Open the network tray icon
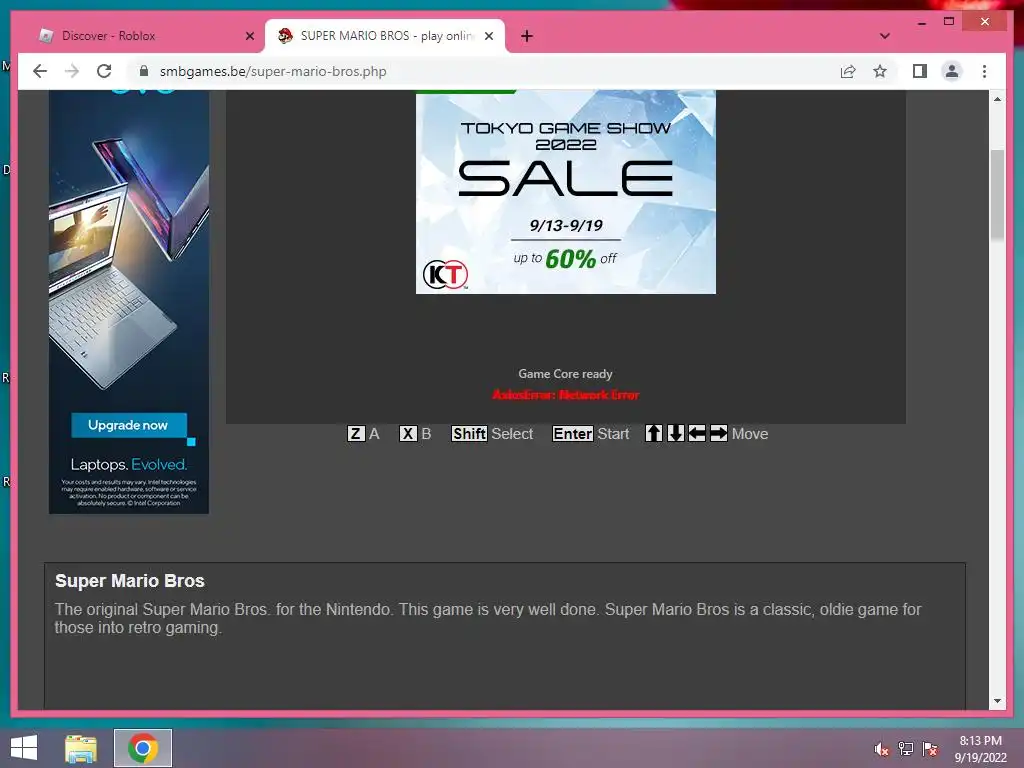The image size is (1024, 768). click(x=906, y=749)
